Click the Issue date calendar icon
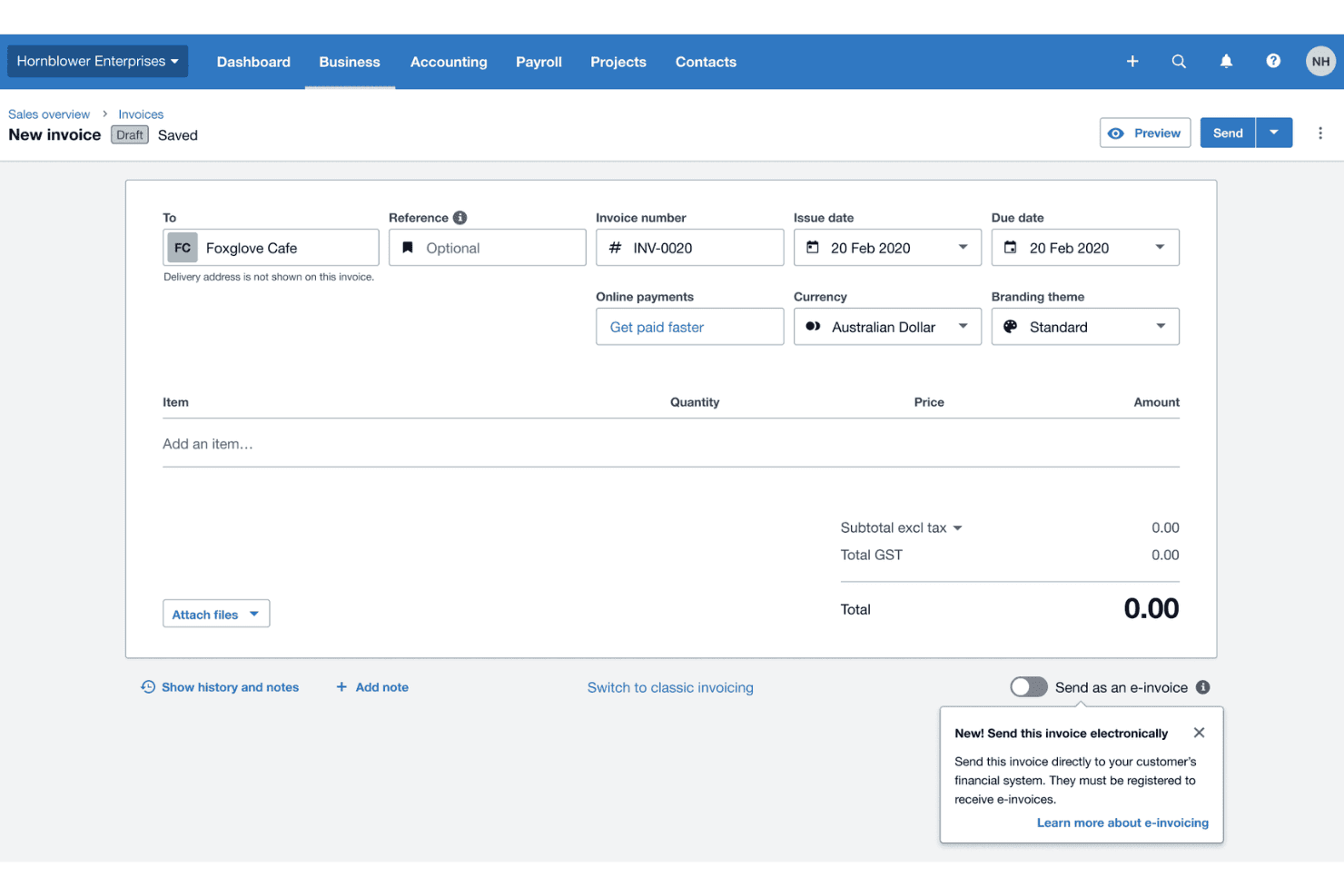 pos(813,247)
